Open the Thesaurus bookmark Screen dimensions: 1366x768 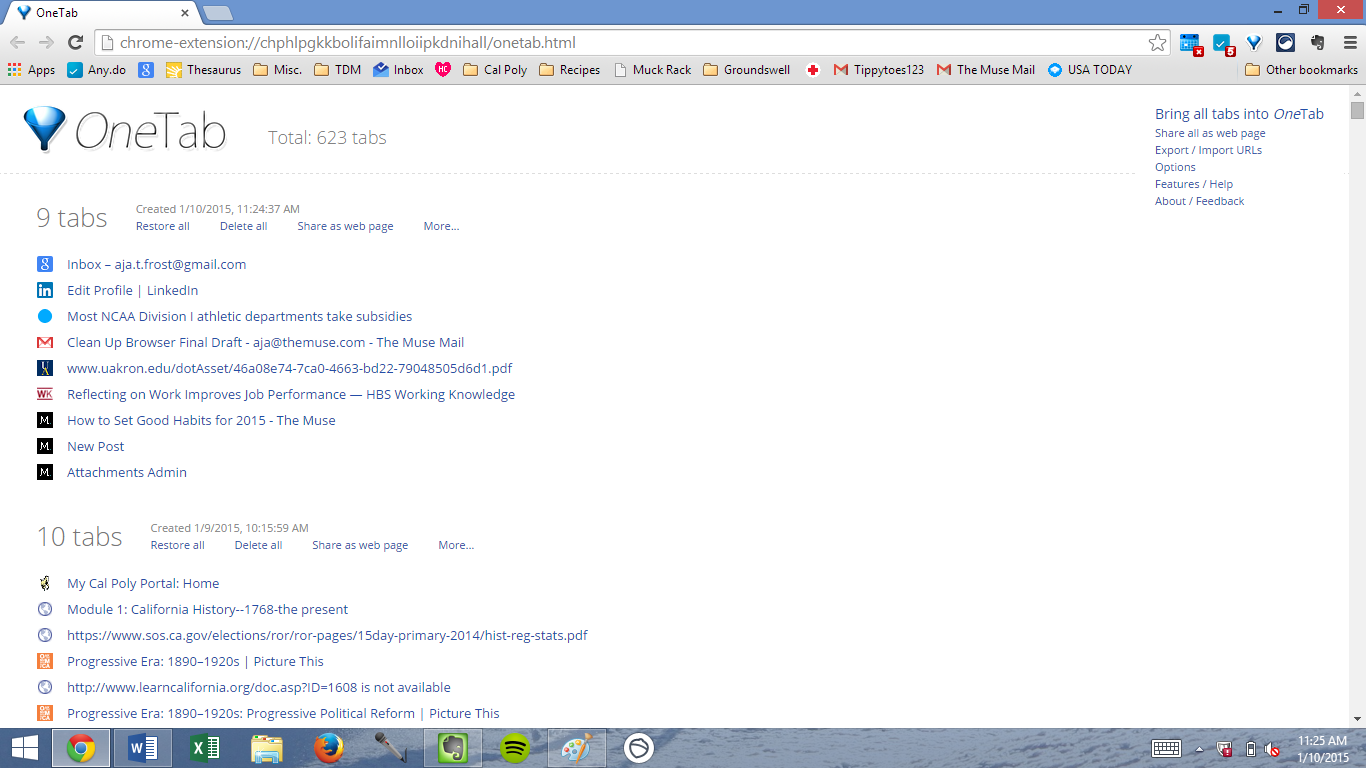point(203,70)
